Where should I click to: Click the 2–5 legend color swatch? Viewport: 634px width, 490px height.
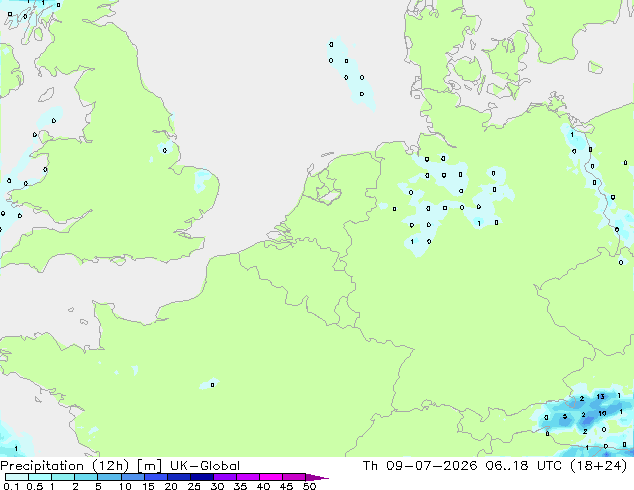(86, 477)
